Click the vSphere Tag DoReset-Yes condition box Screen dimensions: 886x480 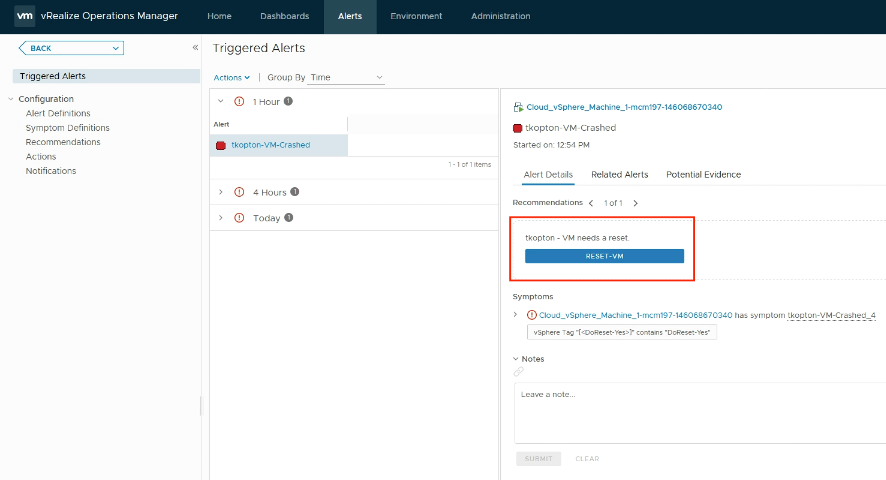click(x=622, y=332)
